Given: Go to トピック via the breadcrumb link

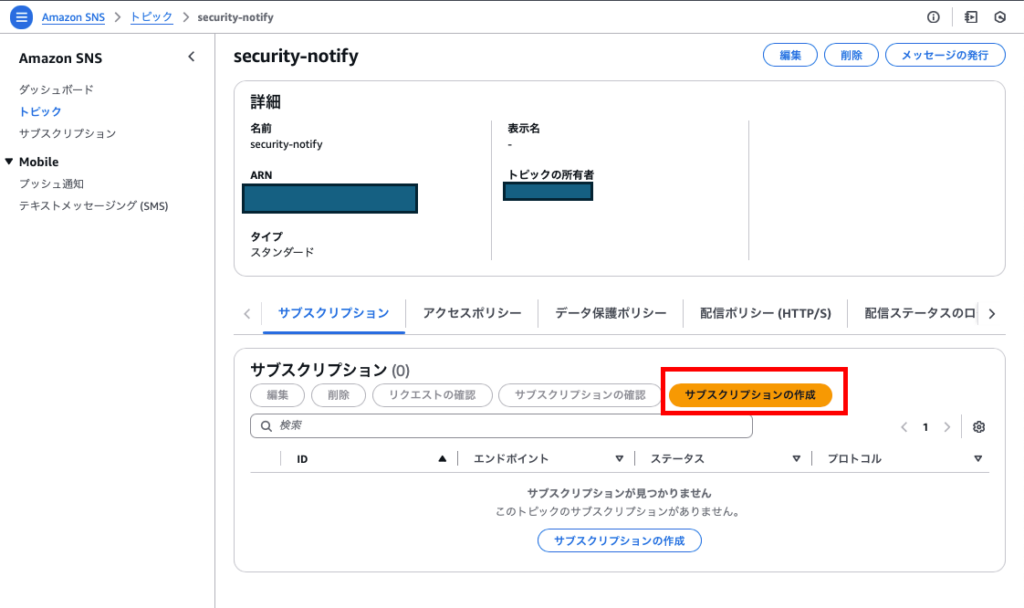Looking at the screenshot, I should (150, 16).
